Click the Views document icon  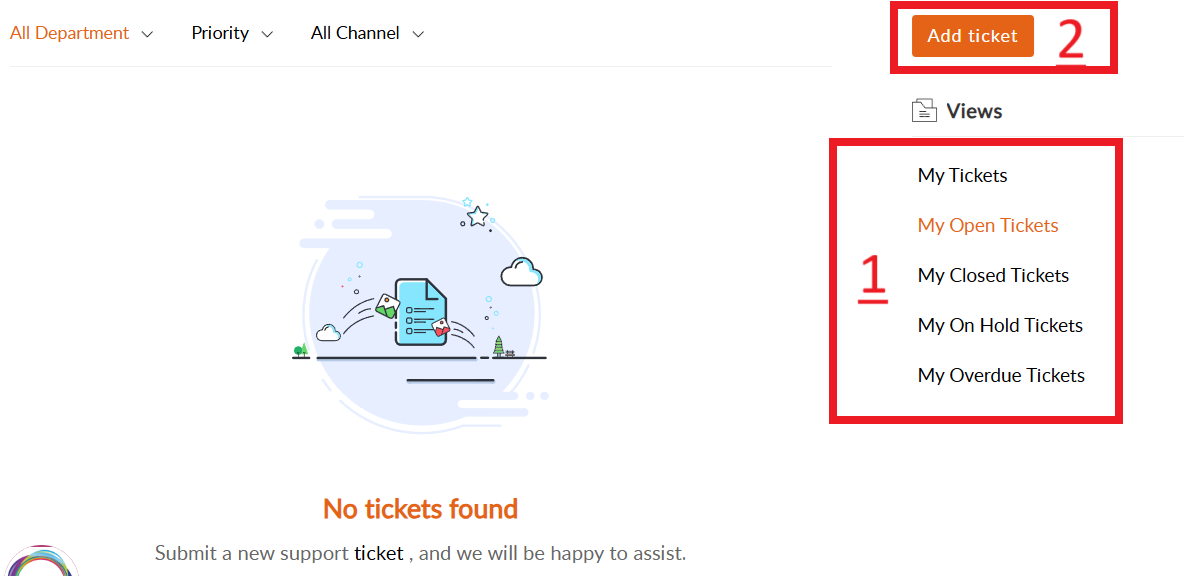[924, 111]
